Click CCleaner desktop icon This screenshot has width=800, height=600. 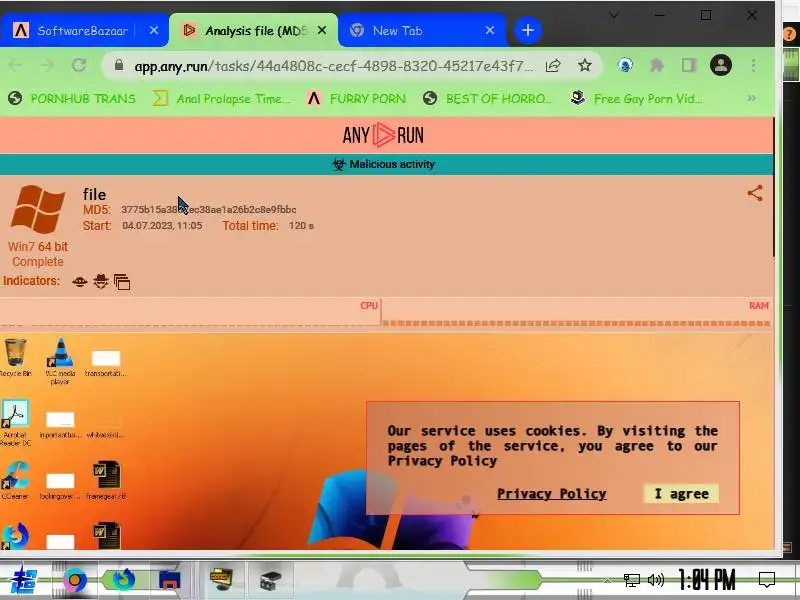point(15,480)
